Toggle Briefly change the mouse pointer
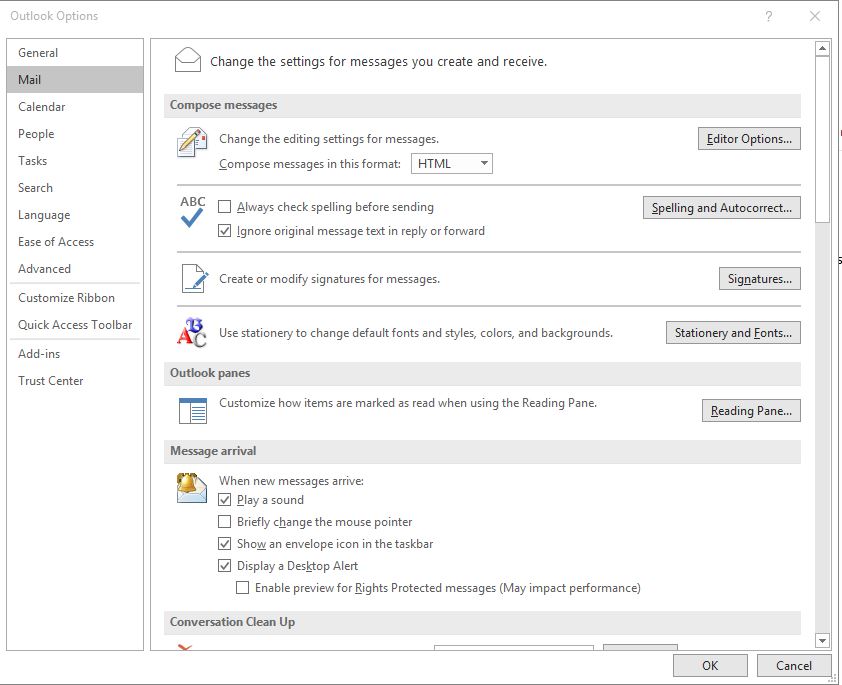This screenshot has width=842, height=685. coord(224,522)
